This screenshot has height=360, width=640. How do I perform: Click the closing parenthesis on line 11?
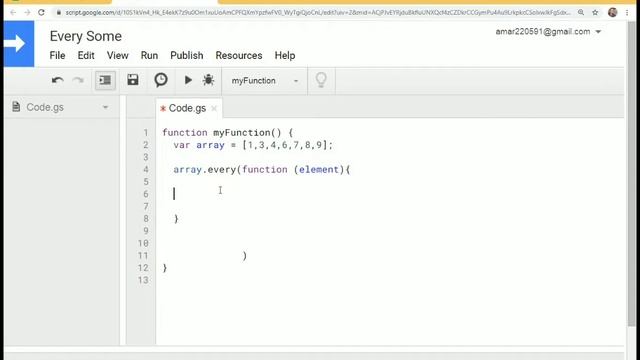(244, 256)
